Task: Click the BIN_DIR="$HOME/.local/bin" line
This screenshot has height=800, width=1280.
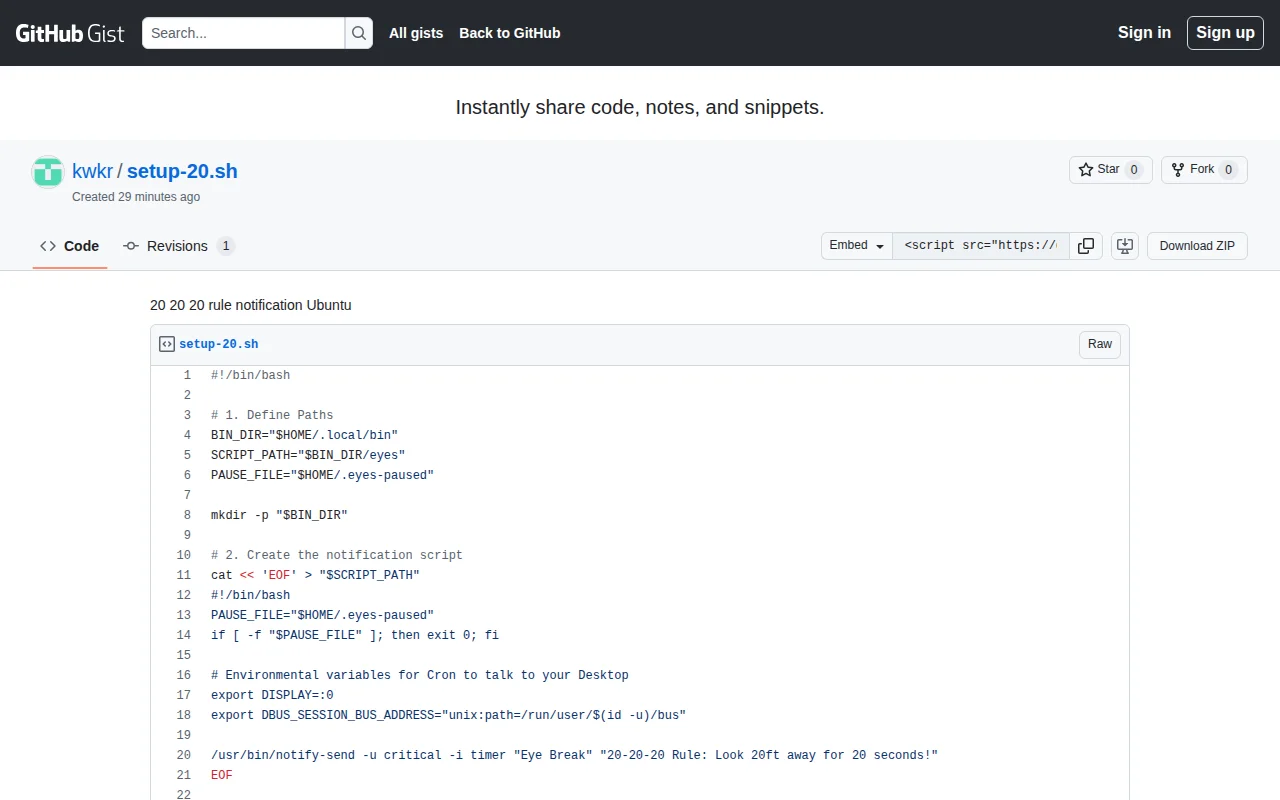Action: click(304, 435)
